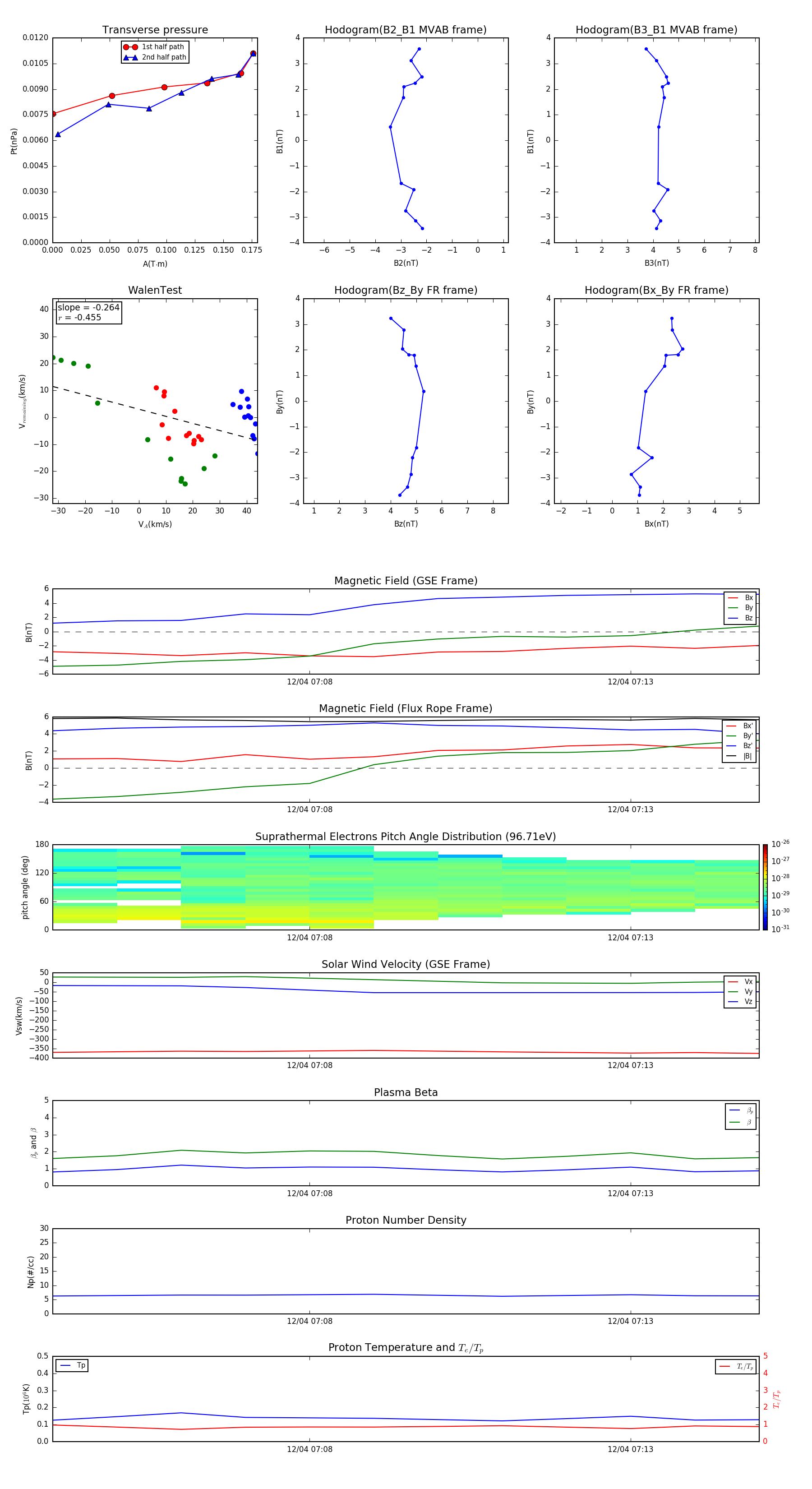Select "Vx" in the solar wind velocity legend
Screen dimensions: 812x1489
[740, 981]
